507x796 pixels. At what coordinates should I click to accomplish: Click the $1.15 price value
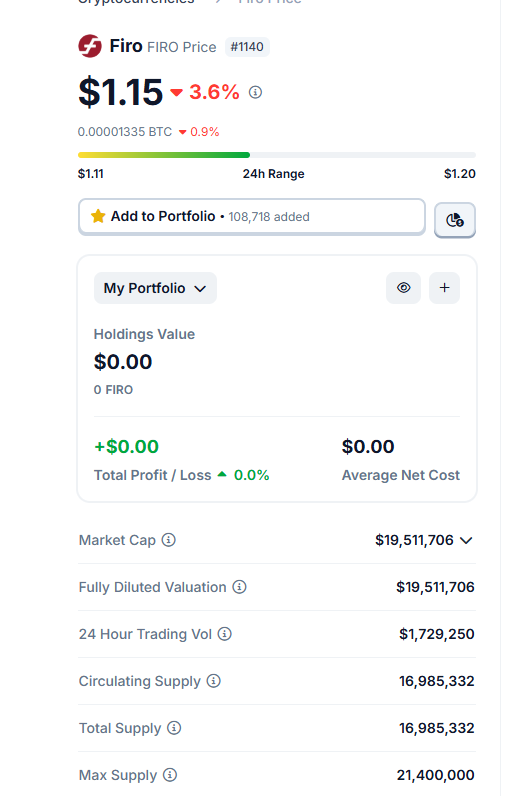[120, 92]
